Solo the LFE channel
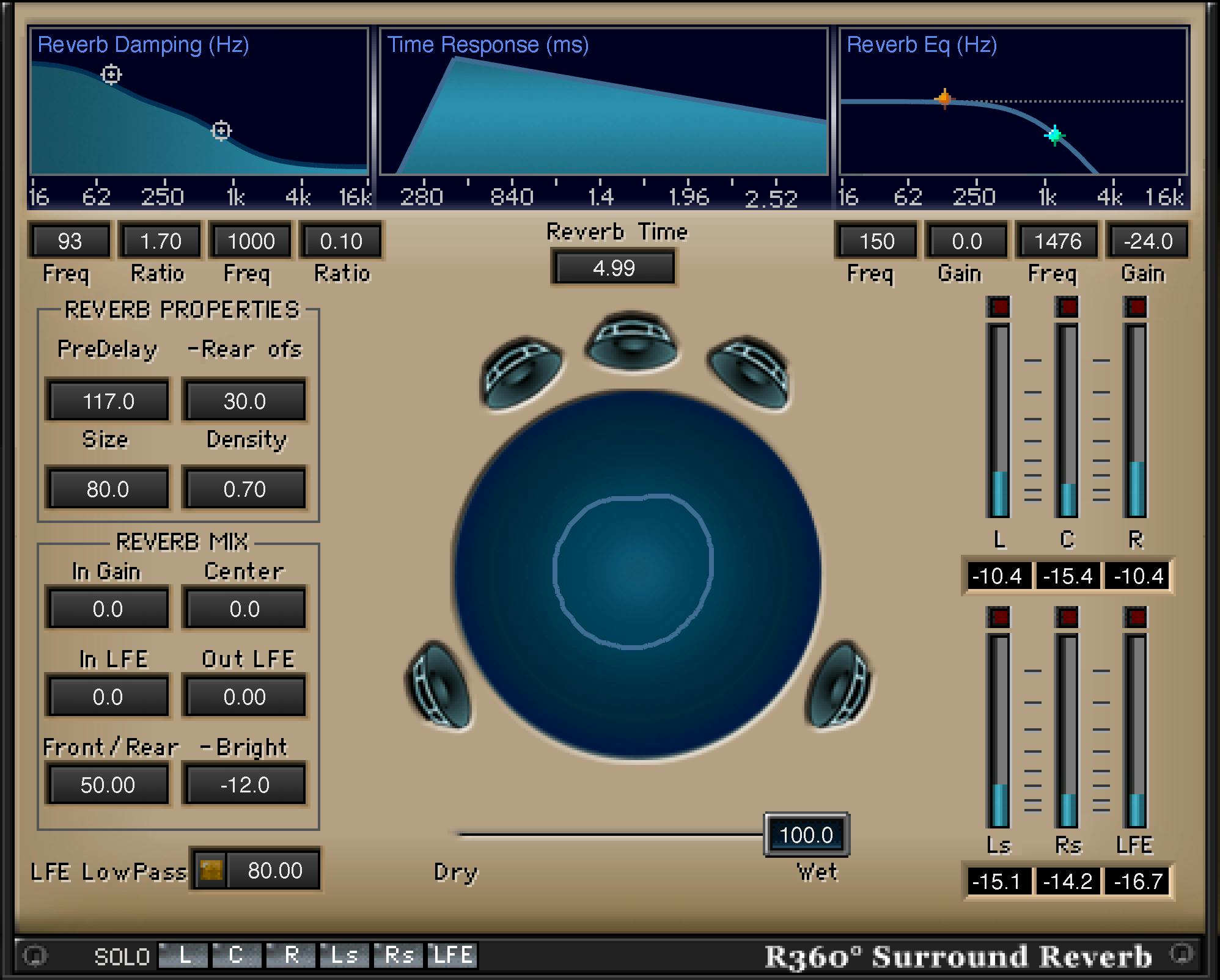The width and height of the screenshot is (1220, 980). [452, 956]
